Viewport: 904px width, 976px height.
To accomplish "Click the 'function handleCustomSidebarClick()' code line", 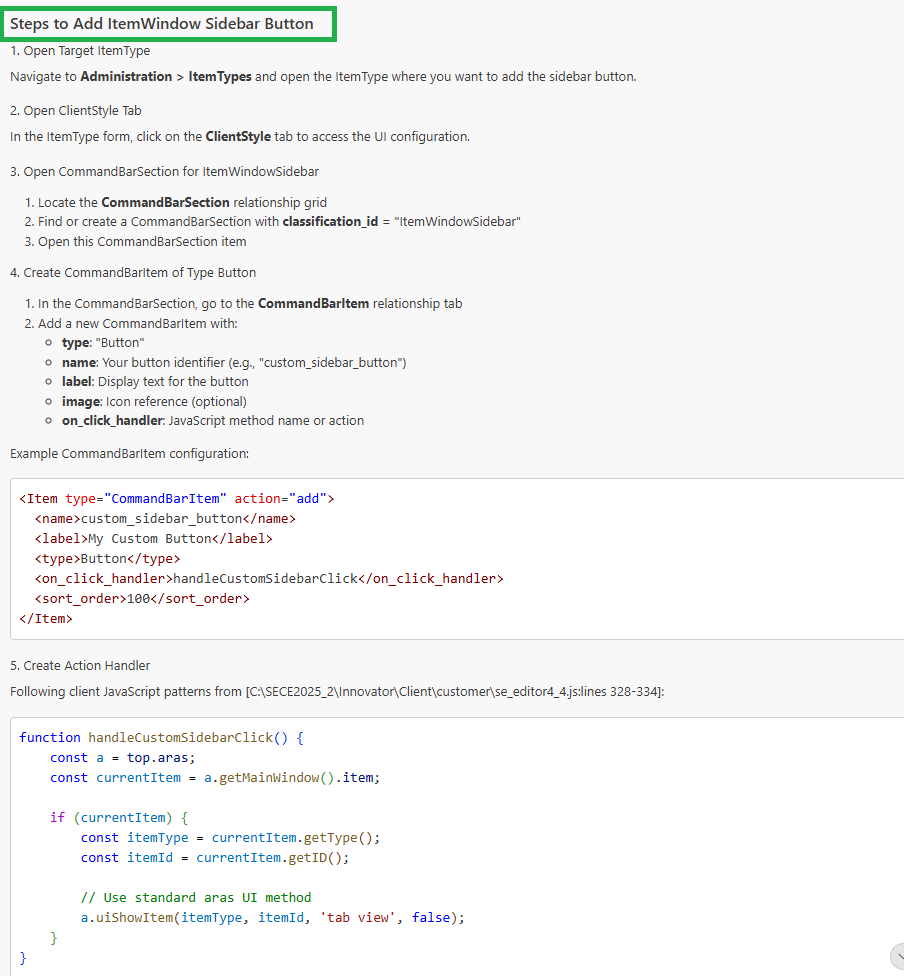I will click(161, 738).
